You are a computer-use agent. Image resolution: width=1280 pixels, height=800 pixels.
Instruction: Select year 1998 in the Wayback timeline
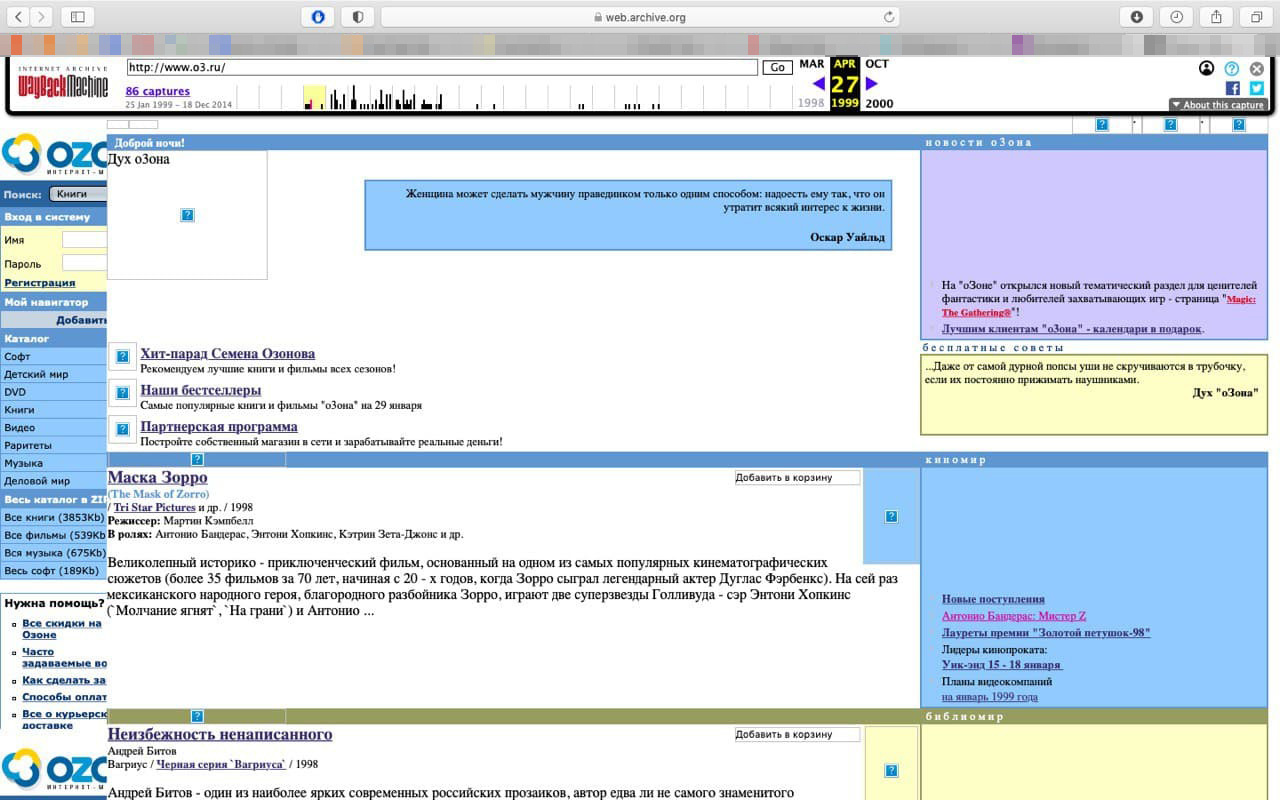point(811,103)
